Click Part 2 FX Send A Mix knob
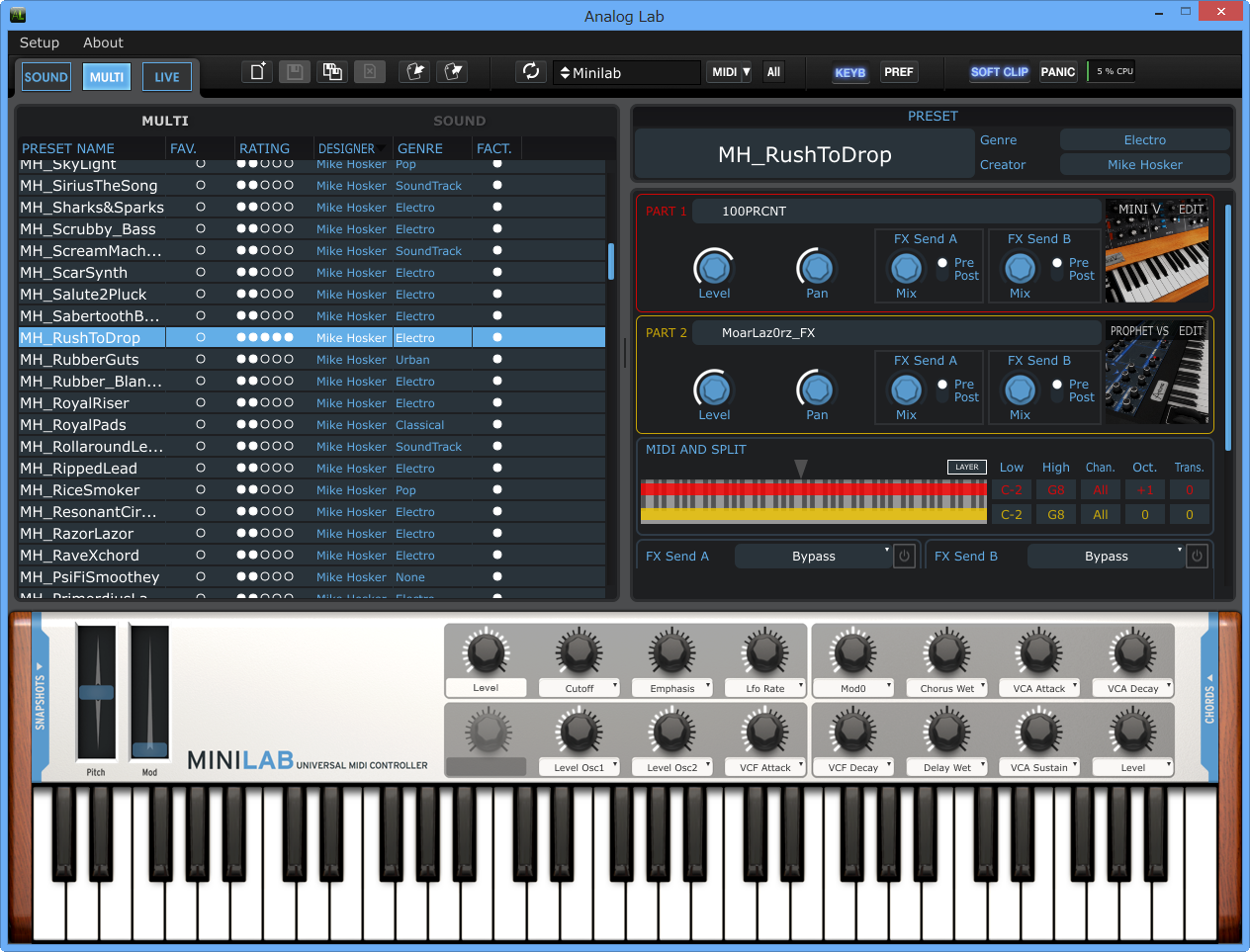This screenshot has height=952, width=1250. tap(906, 389)
